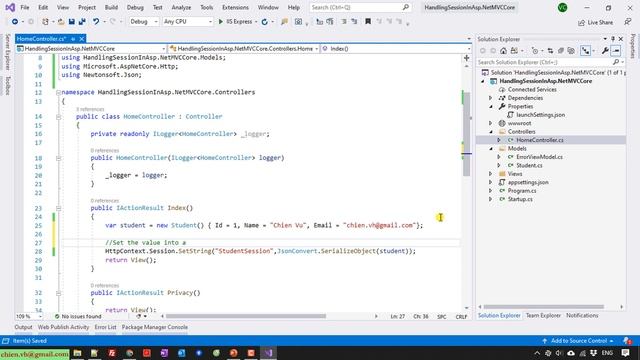The image size is (640, 360).
Task: Click the Home icon in Solution Explorer
Action: [503, 51]
